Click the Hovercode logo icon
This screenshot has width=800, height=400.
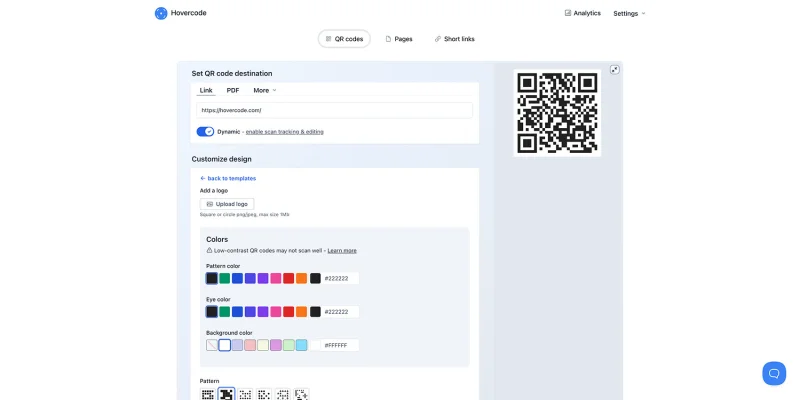pyautogui.click(x=161, y=13)
